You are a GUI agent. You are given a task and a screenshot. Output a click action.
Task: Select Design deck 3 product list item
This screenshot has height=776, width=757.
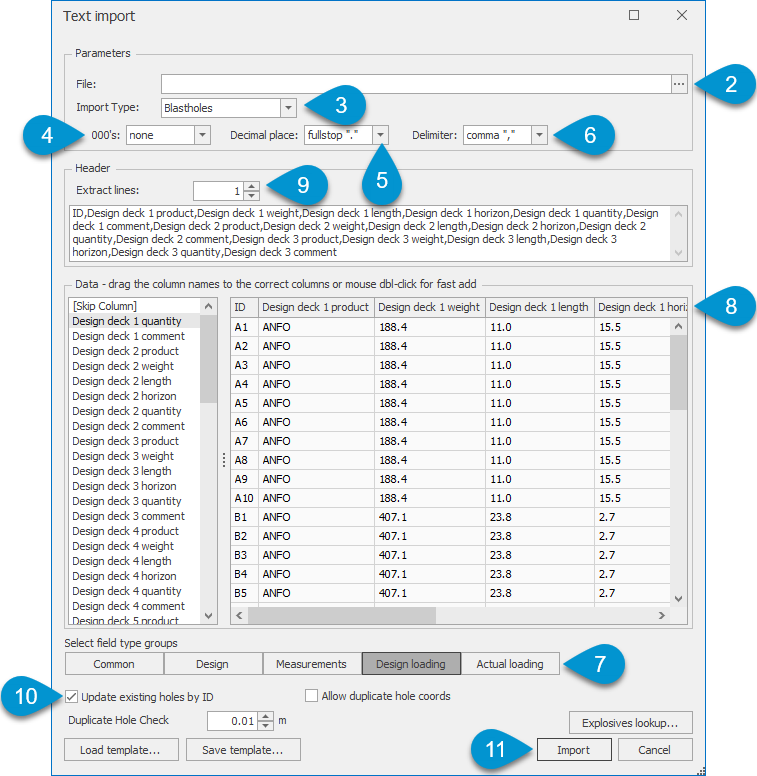(x=134, y=441)
